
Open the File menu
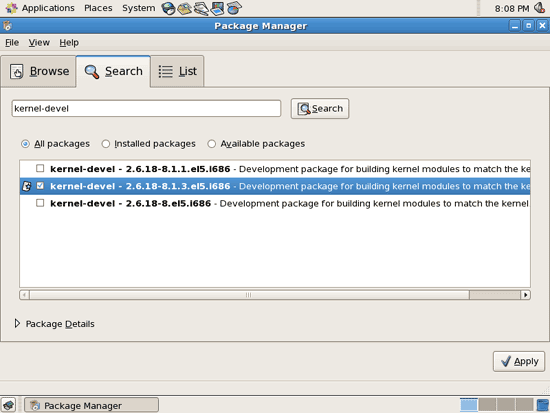(12, 42)
